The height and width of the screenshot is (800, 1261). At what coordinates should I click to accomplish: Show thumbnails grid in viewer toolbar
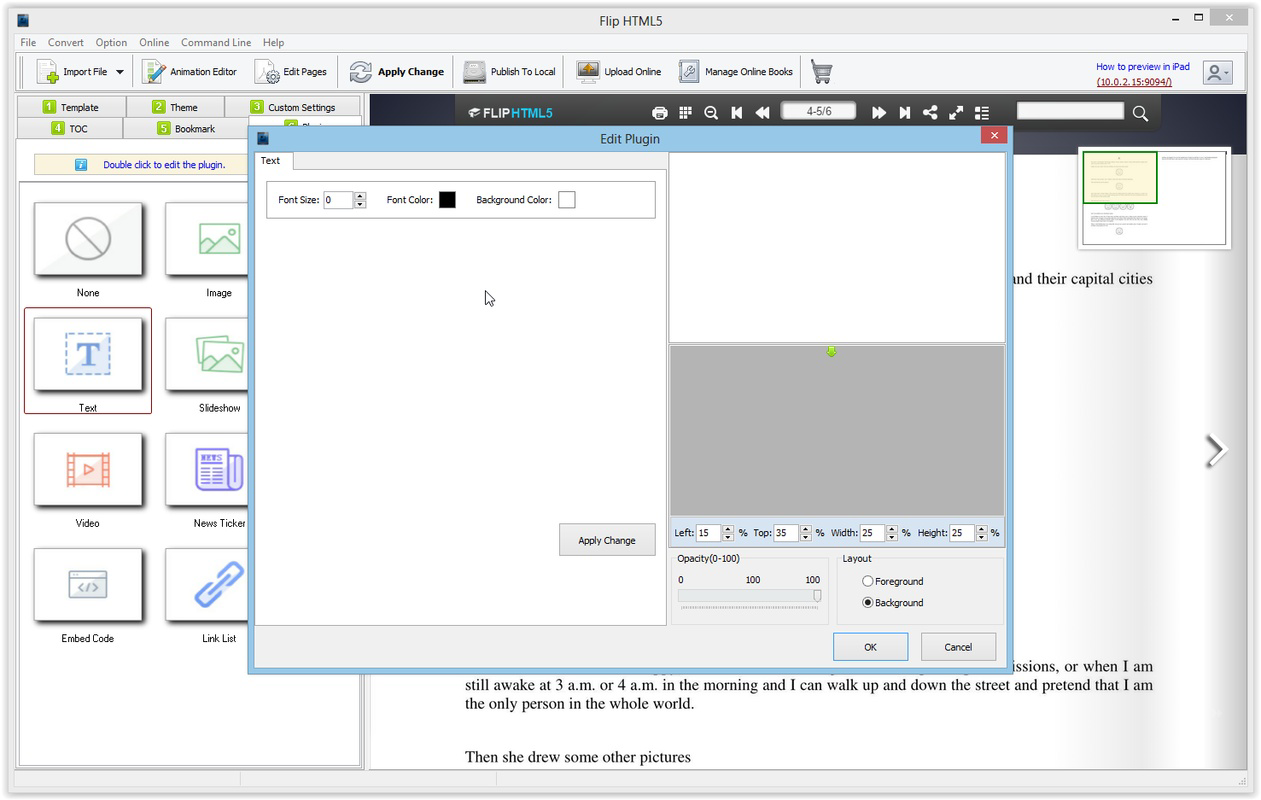tap(685, 113)
